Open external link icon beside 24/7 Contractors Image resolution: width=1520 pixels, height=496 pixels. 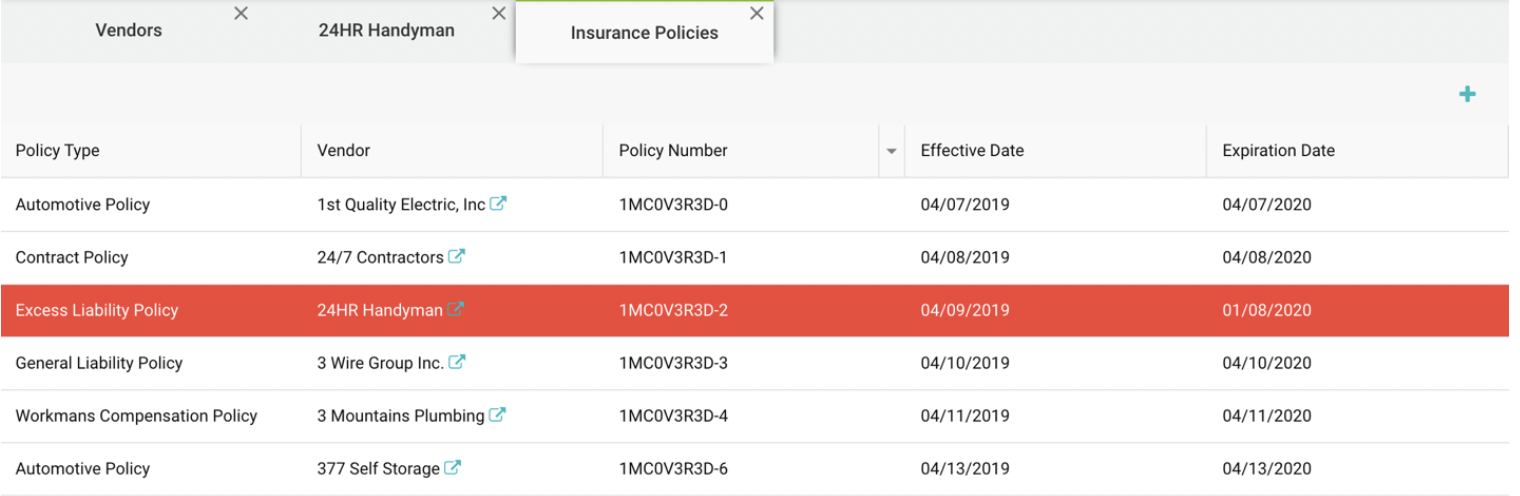pos(456,257)
